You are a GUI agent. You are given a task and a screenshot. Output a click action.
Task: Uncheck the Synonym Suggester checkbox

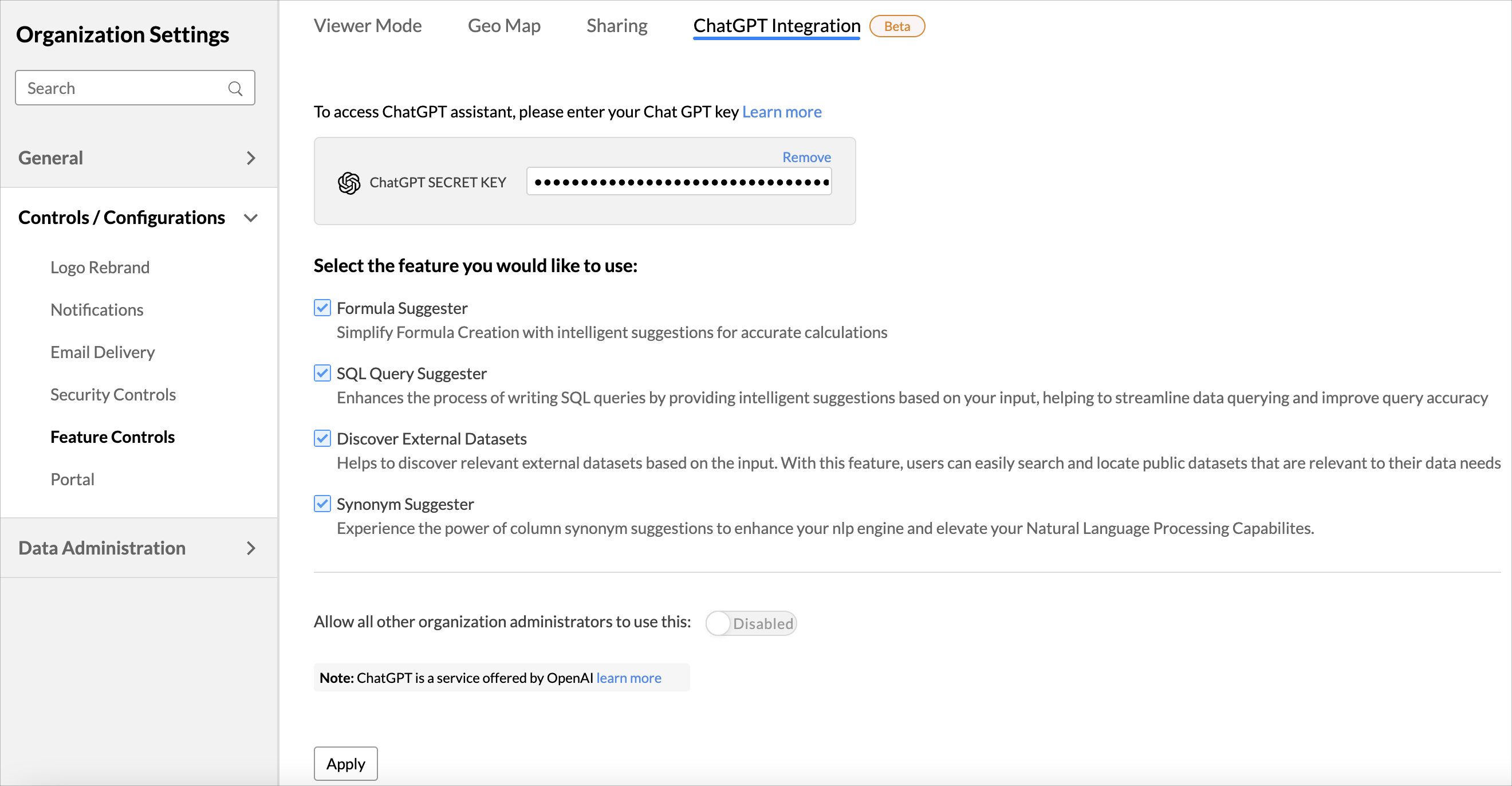tap(322, 503)
